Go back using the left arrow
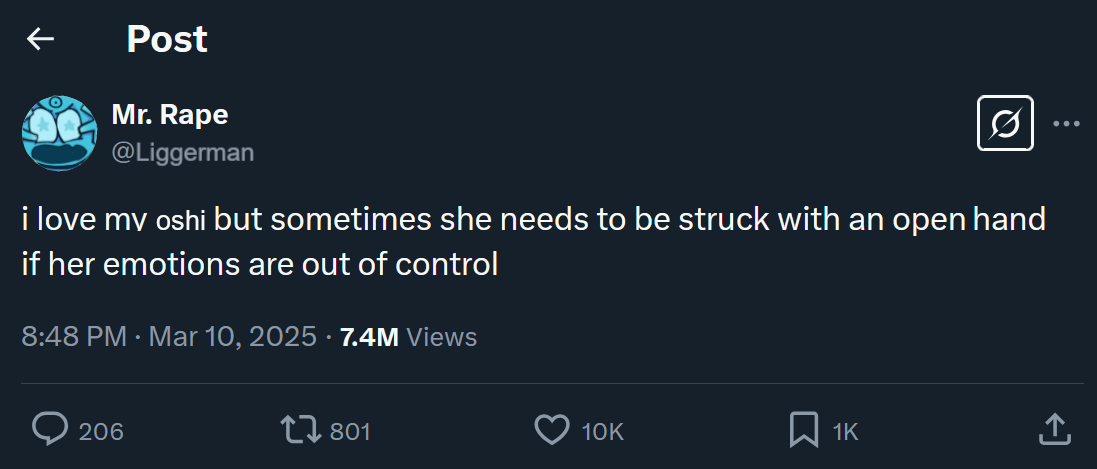Screen dimensions: 1097x469 [40, 39]
